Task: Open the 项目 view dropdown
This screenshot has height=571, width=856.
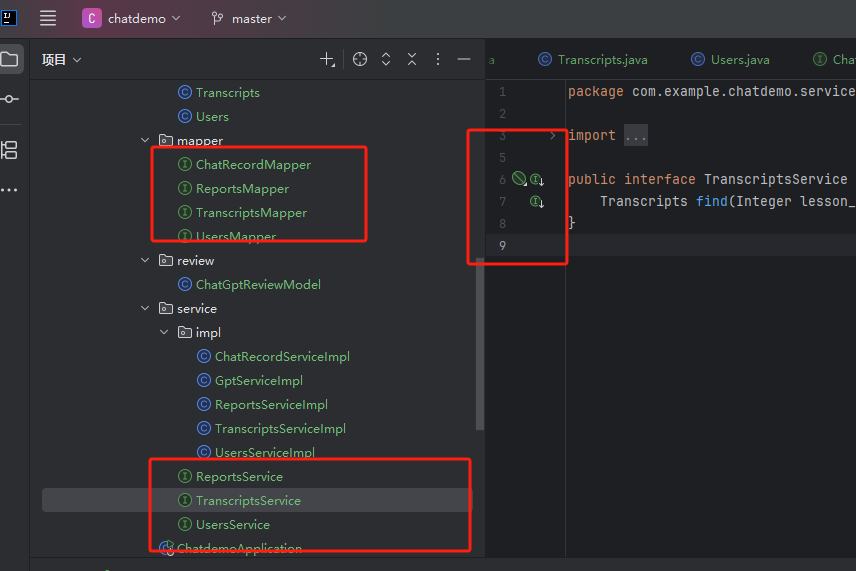Action: pyautogui.click(x=62, y=60)
